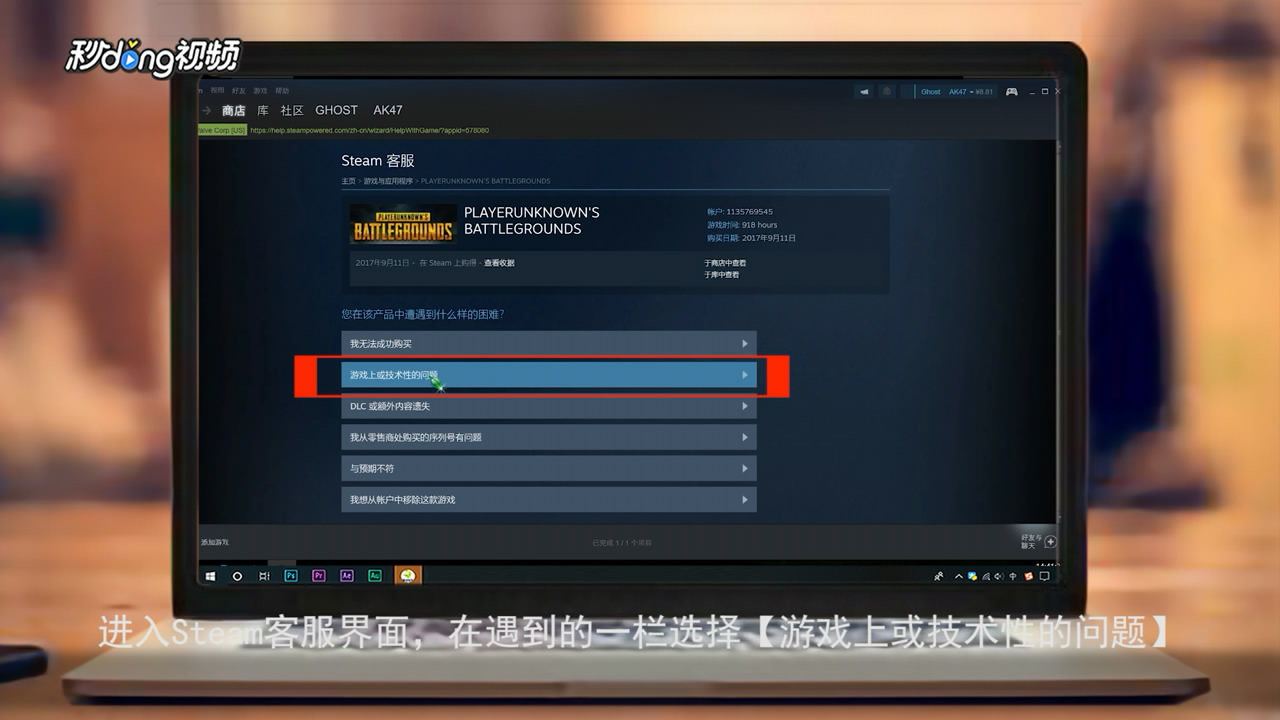Open After Effects from the taskbar

[347, 576]
